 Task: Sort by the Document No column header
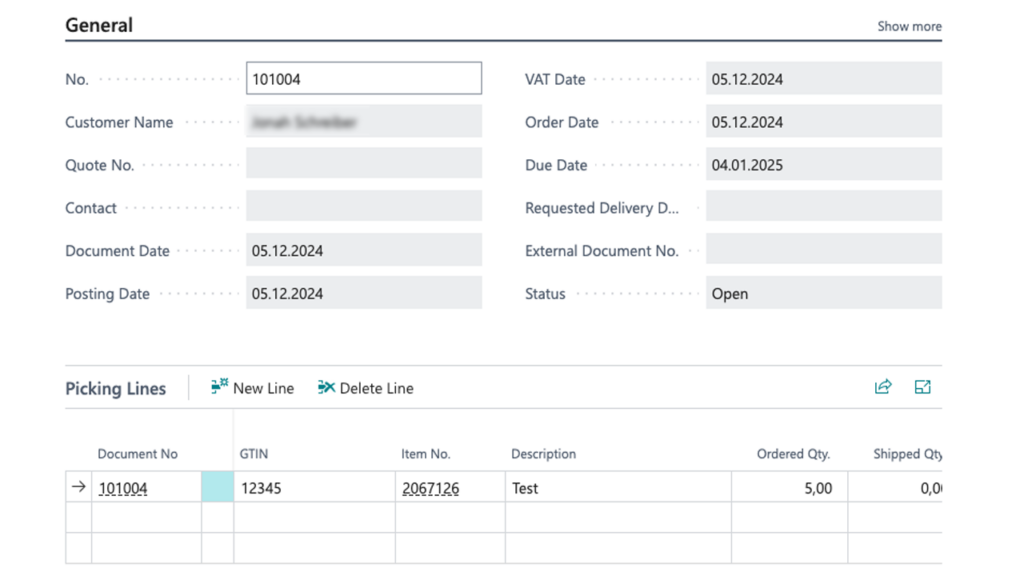pyautogui.click(x=137, y=454)
